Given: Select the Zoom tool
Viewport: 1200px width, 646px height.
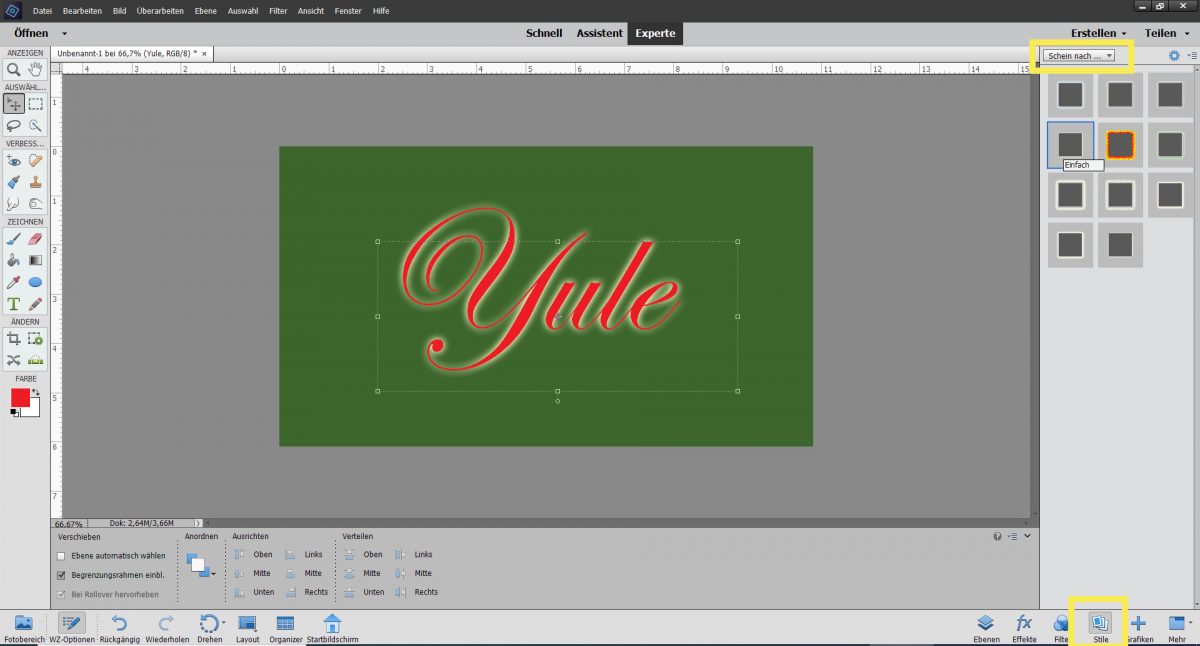Looking at the screenshot, I should [x=14, y=66].
